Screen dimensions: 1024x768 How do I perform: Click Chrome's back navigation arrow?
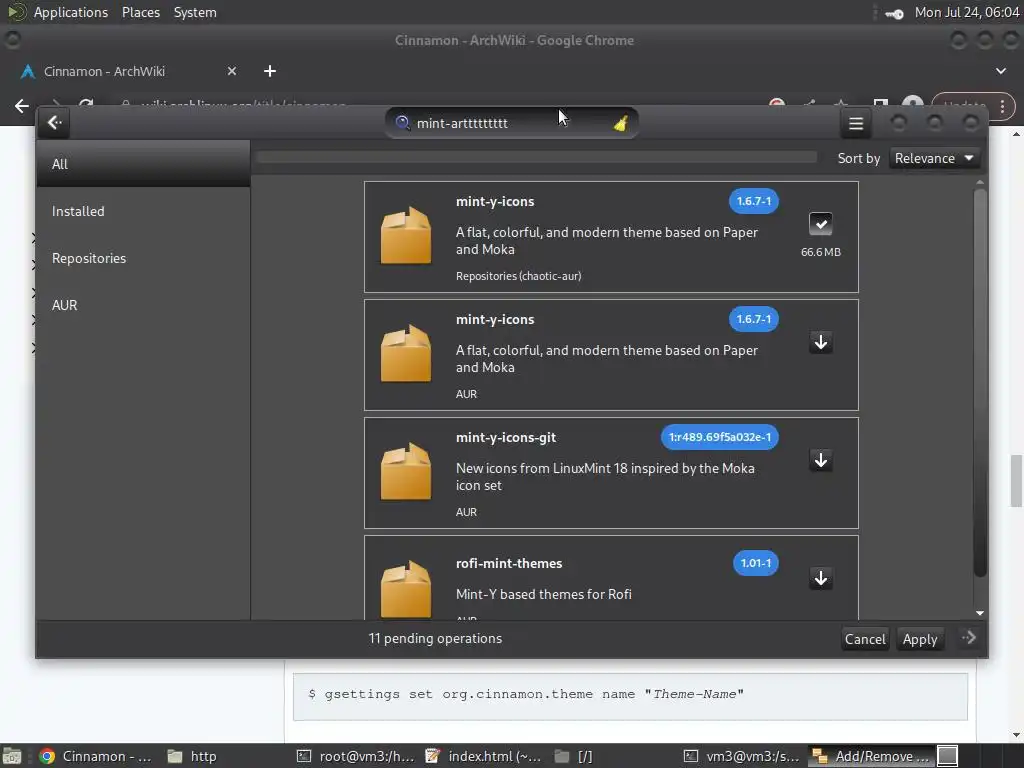[22, 106]
